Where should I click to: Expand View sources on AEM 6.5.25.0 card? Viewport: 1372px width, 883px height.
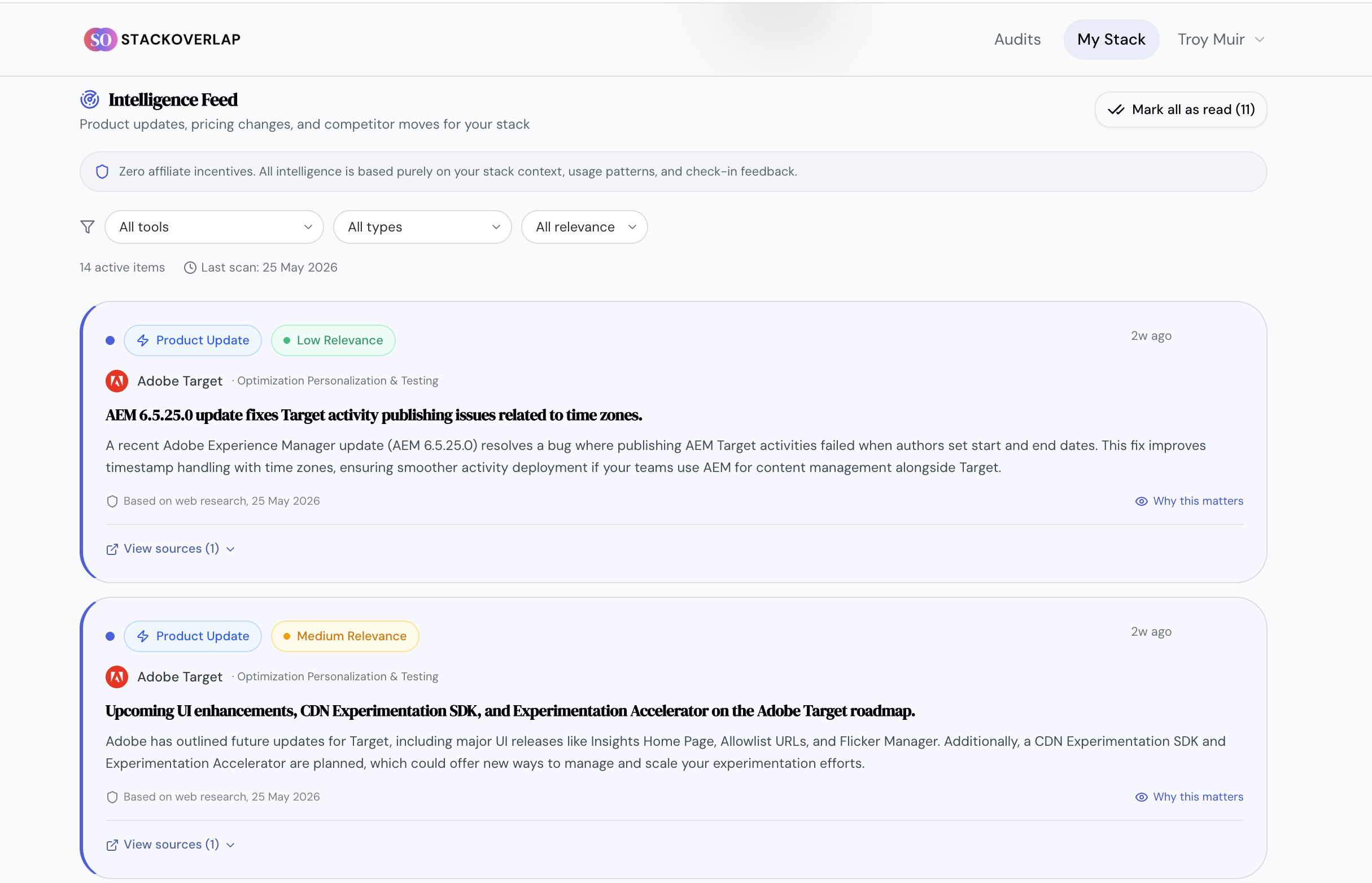coord(171,549)
